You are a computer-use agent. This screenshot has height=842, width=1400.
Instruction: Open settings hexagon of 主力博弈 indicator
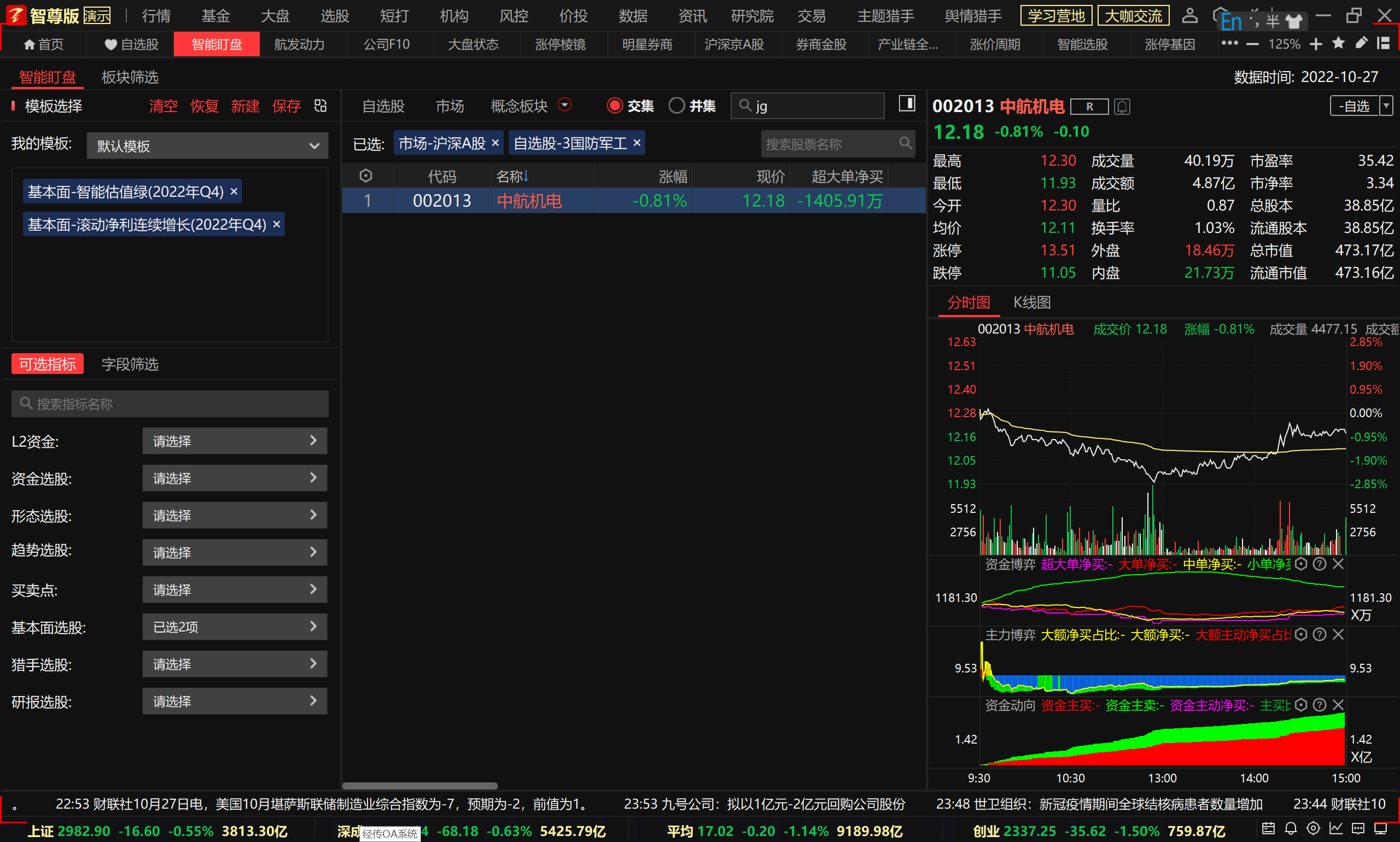(x=1301, y=634)
